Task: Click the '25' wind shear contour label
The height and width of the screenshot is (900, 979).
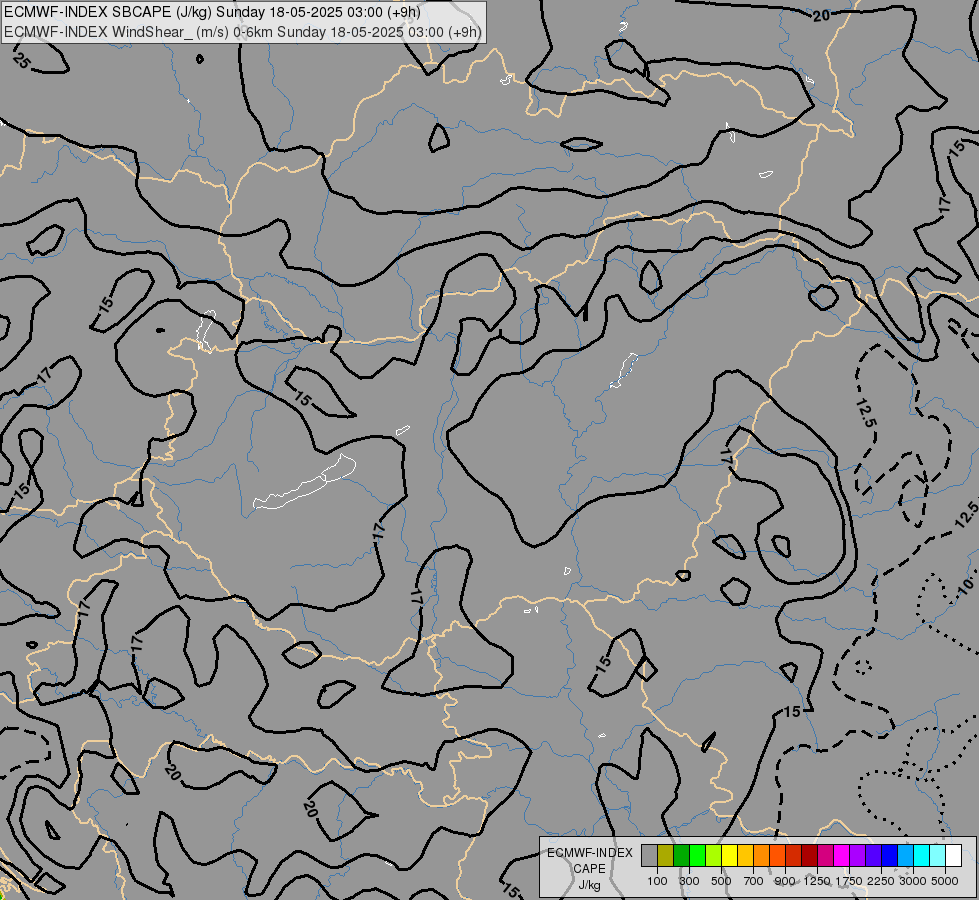Action: [21, 61]
